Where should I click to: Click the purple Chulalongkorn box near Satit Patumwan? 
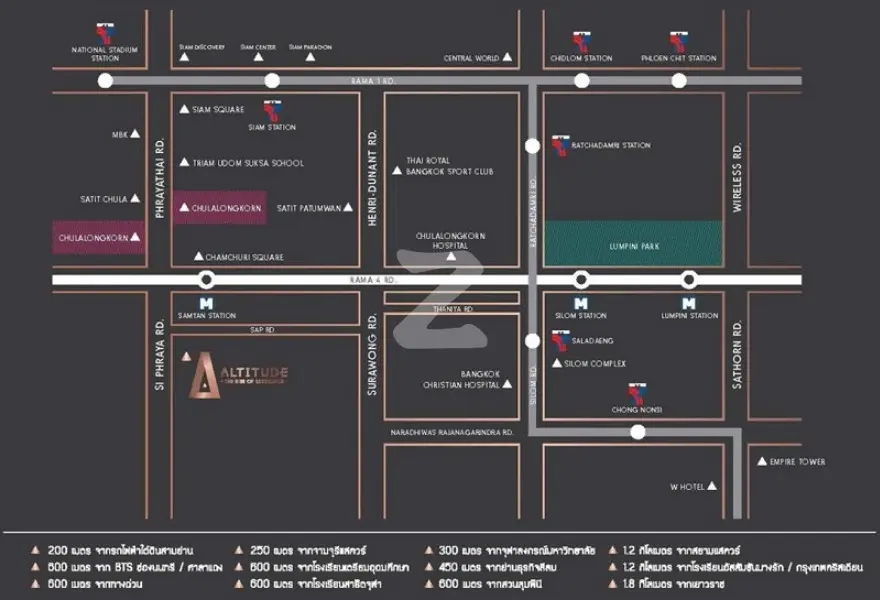point(219,208)
